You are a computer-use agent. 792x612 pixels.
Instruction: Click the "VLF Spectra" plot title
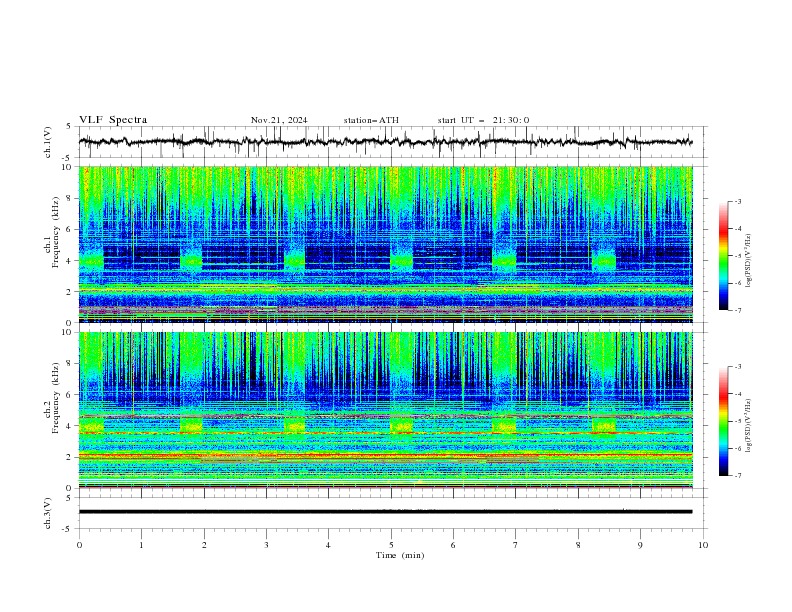[x=113, y=120]
